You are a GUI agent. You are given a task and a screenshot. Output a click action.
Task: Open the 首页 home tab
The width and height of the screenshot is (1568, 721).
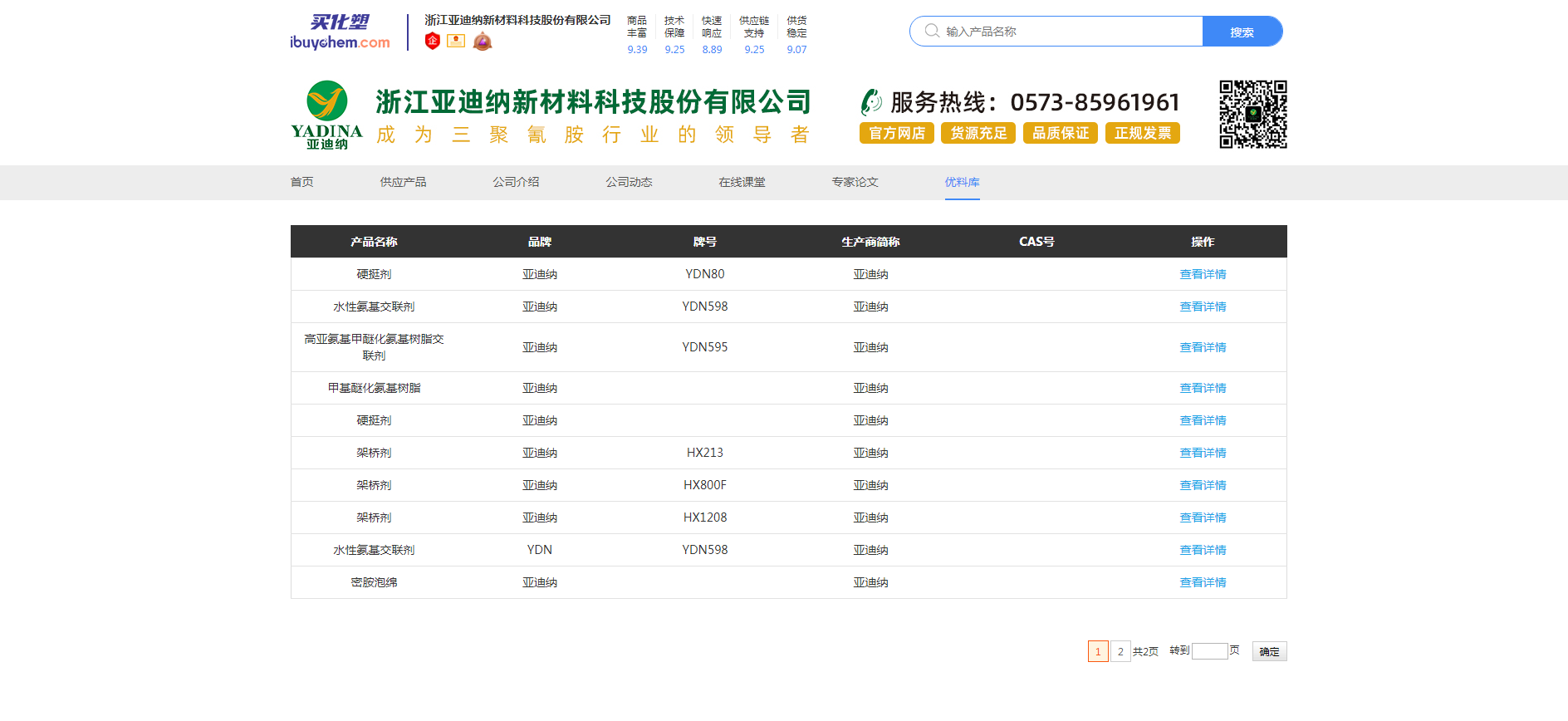[302, 182]
